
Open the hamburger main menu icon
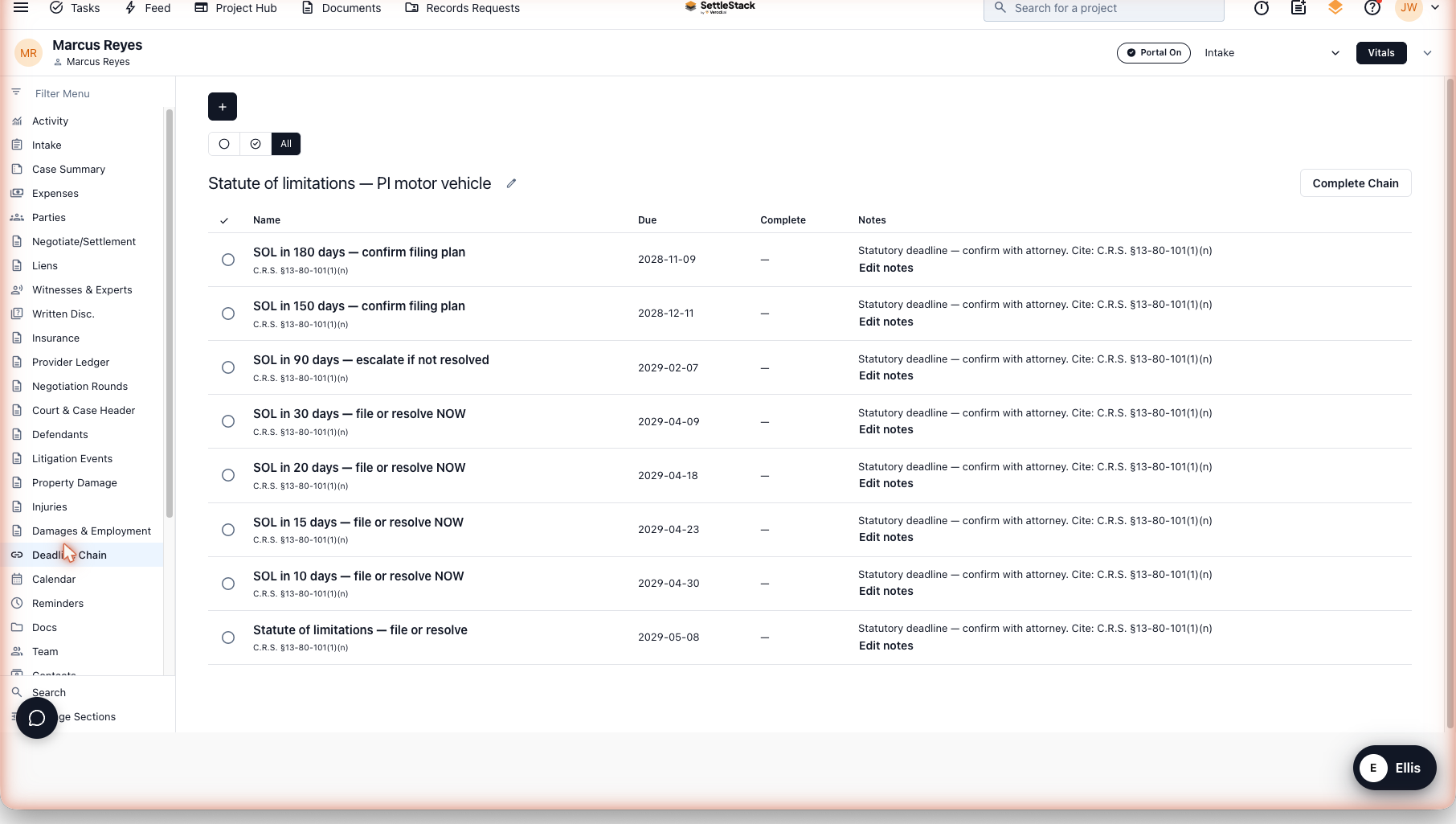coord(21,8)
